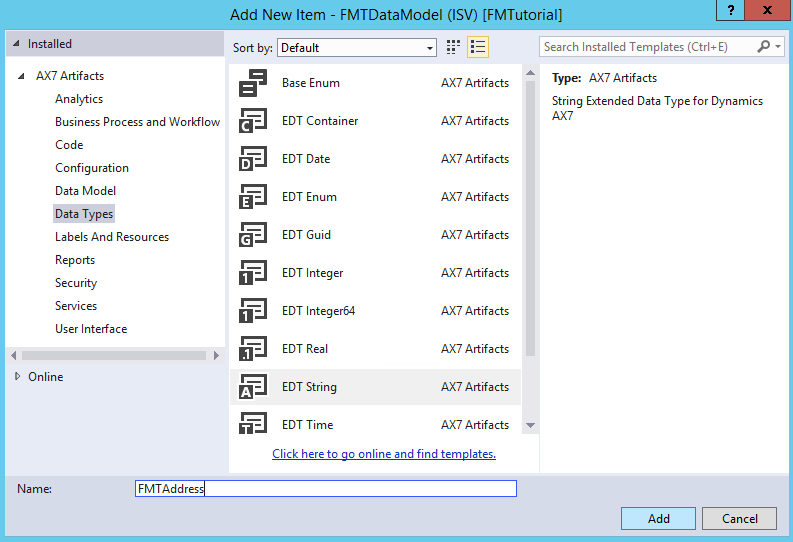Select the EDT Date template icon
The width and height of the screenshot is (793, 542).
(x=252, y=159)
